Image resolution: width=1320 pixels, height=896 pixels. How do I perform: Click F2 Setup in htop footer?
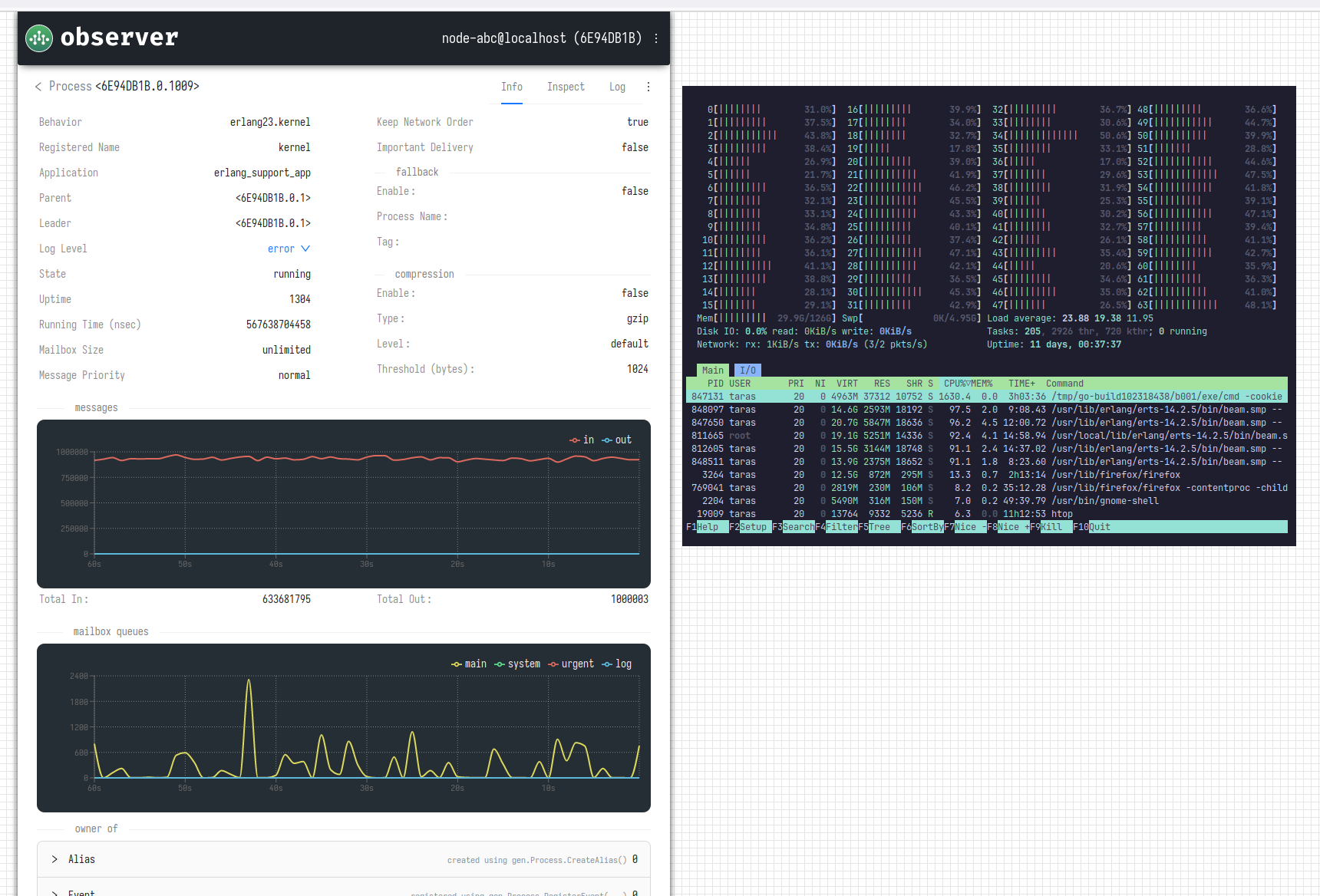point(751,527)
